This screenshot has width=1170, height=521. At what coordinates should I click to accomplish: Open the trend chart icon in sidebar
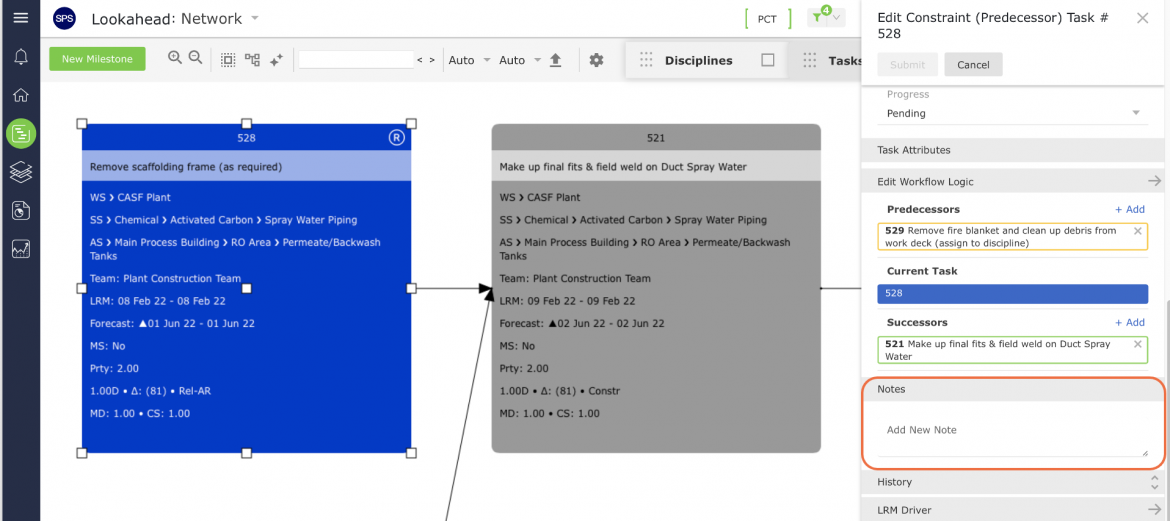[21, 249]
